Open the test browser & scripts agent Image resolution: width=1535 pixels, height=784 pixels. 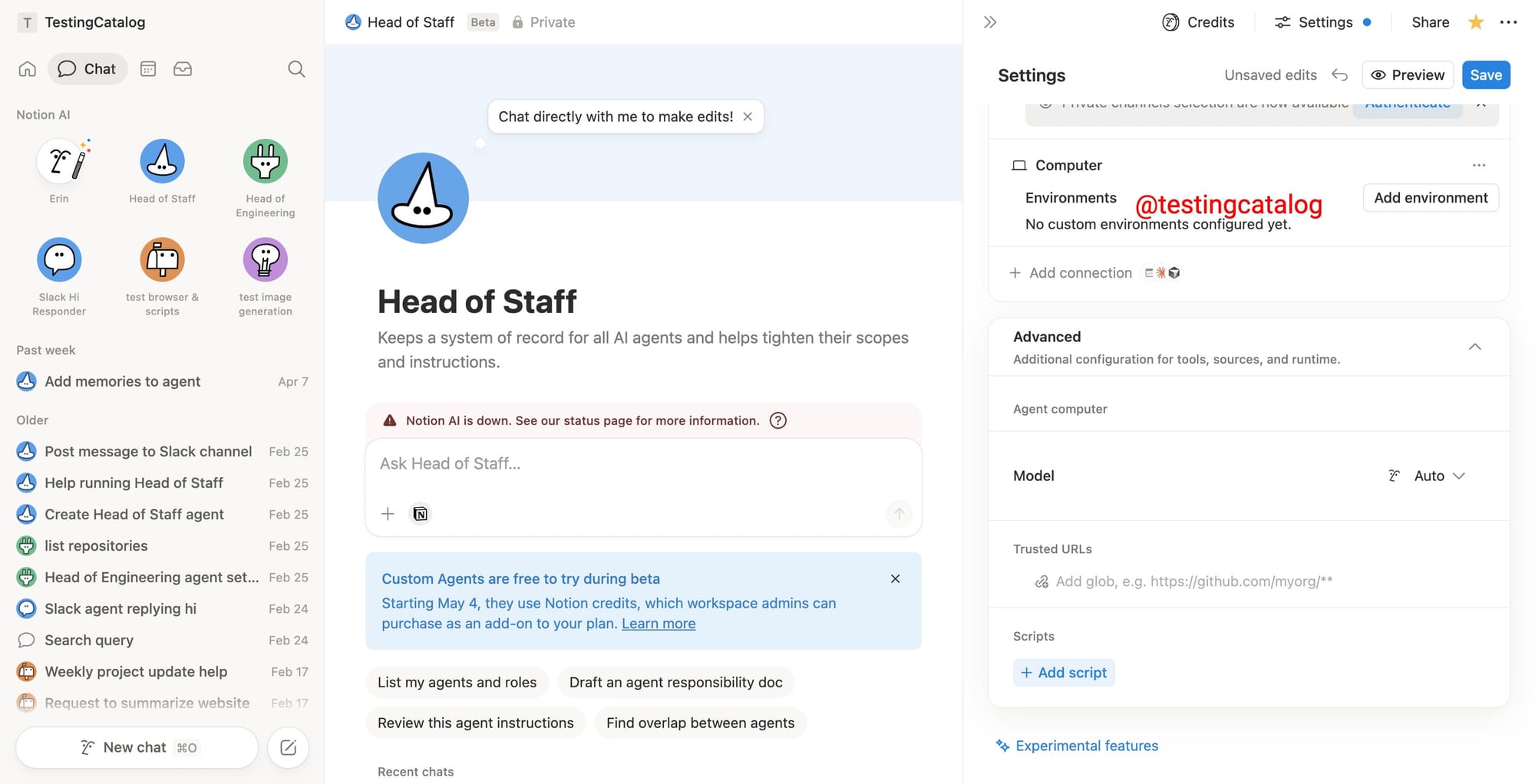(x=162, y=260)
